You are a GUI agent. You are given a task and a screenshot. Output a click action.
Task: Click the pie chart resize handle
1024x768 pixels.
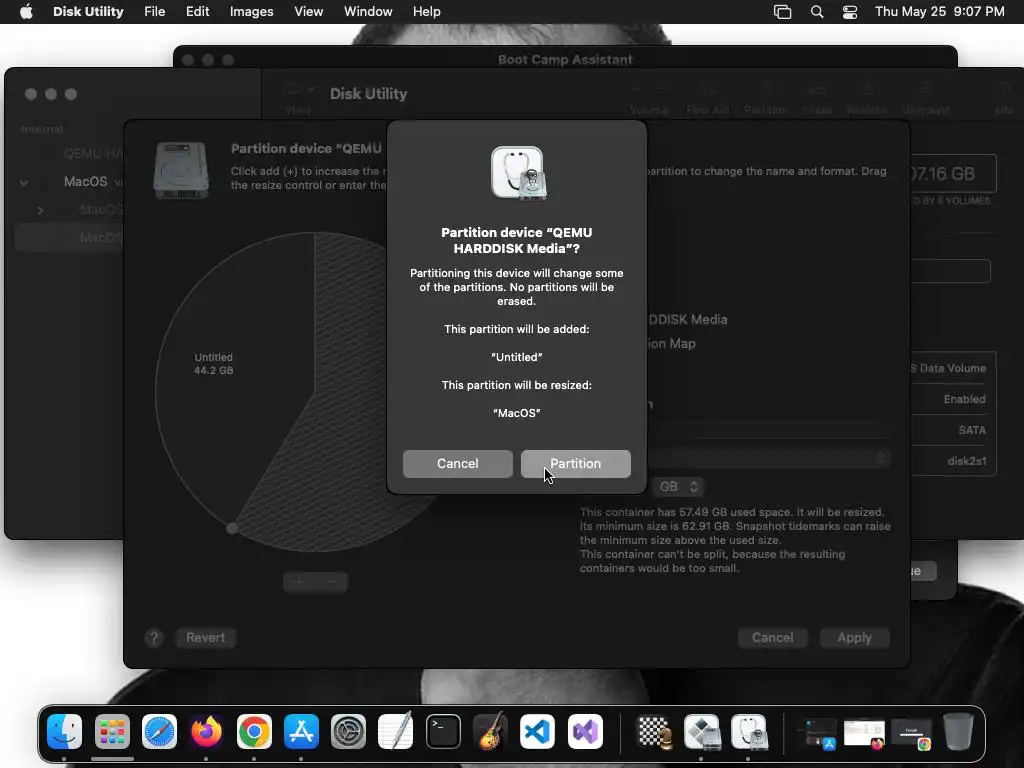(x=232, y=528)
